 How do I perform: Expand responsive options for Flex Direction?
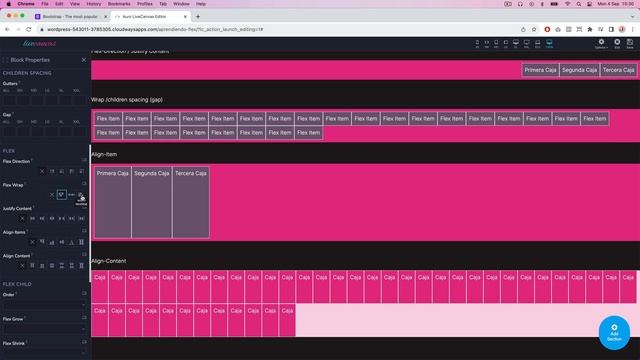coord(84,160)
